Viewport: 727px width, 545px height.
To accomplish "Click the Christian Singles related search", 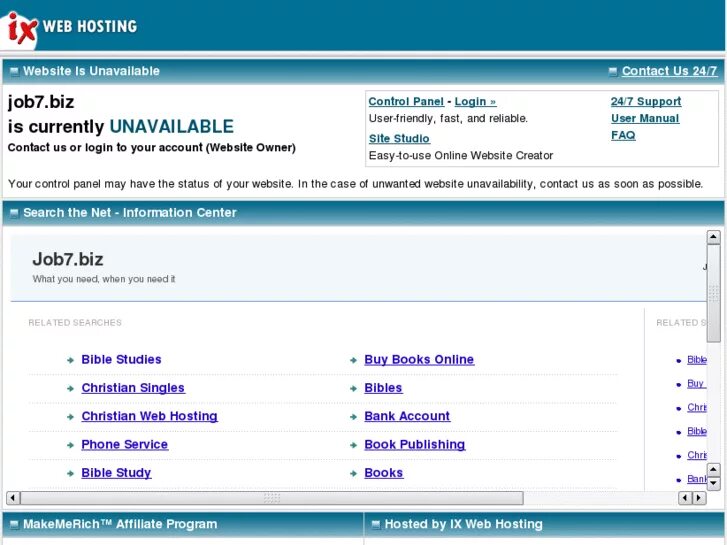I will coord(133,388).
